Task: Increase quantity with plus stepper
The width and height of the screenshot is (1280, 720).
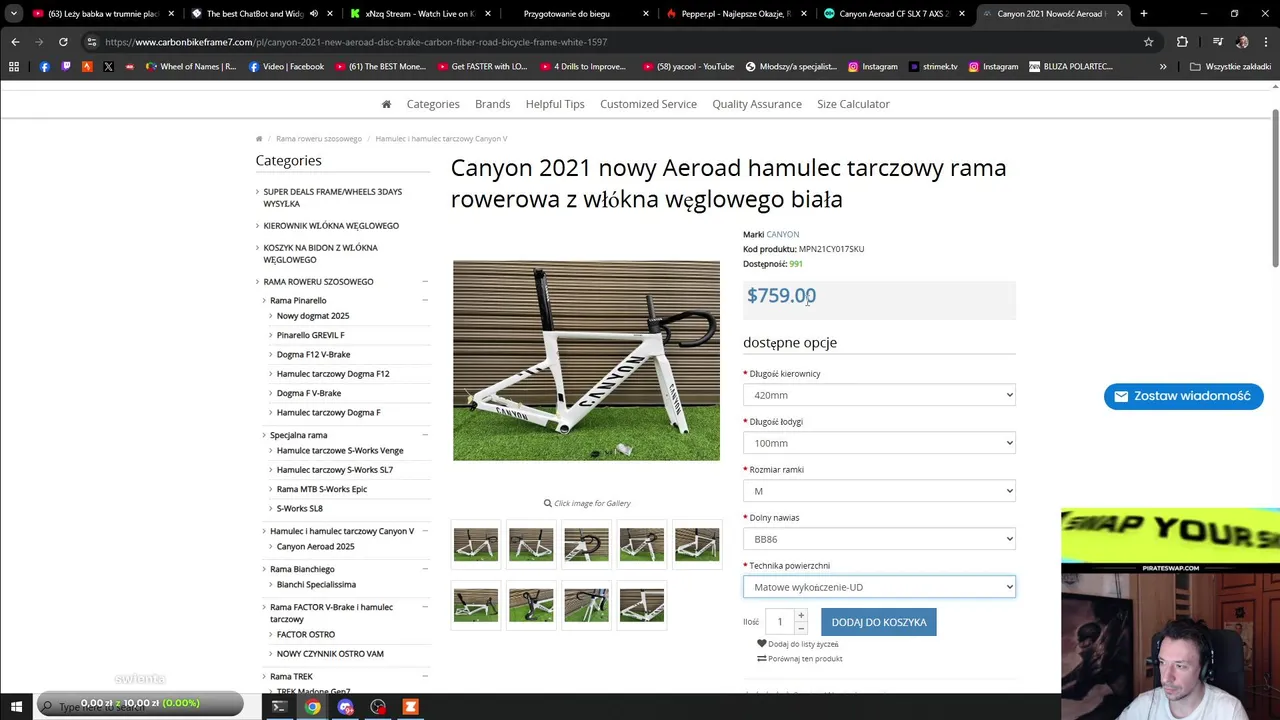Action: (800, 615)
